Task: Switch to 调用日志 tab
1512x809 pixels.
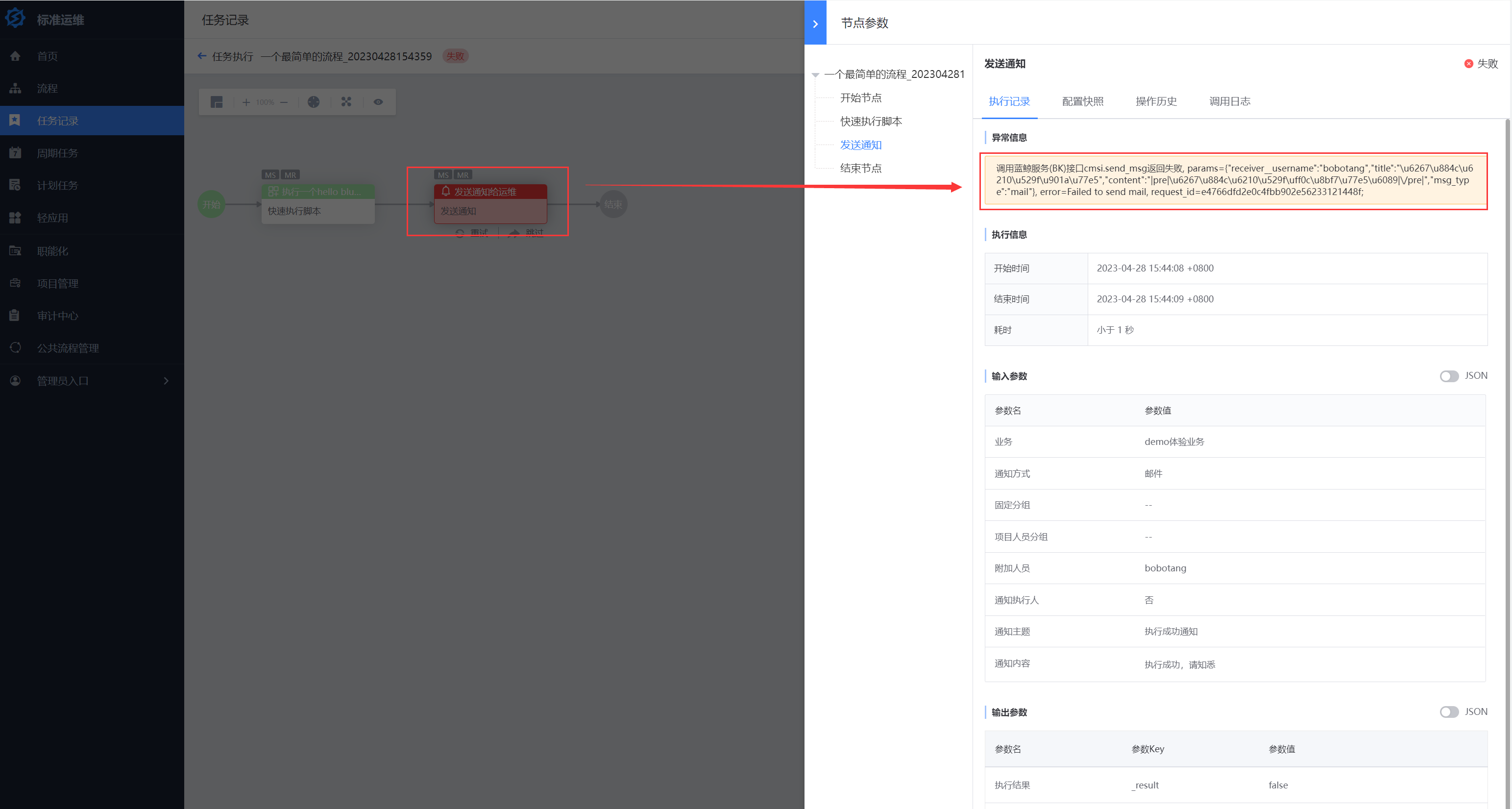Action: (1230, 101)
